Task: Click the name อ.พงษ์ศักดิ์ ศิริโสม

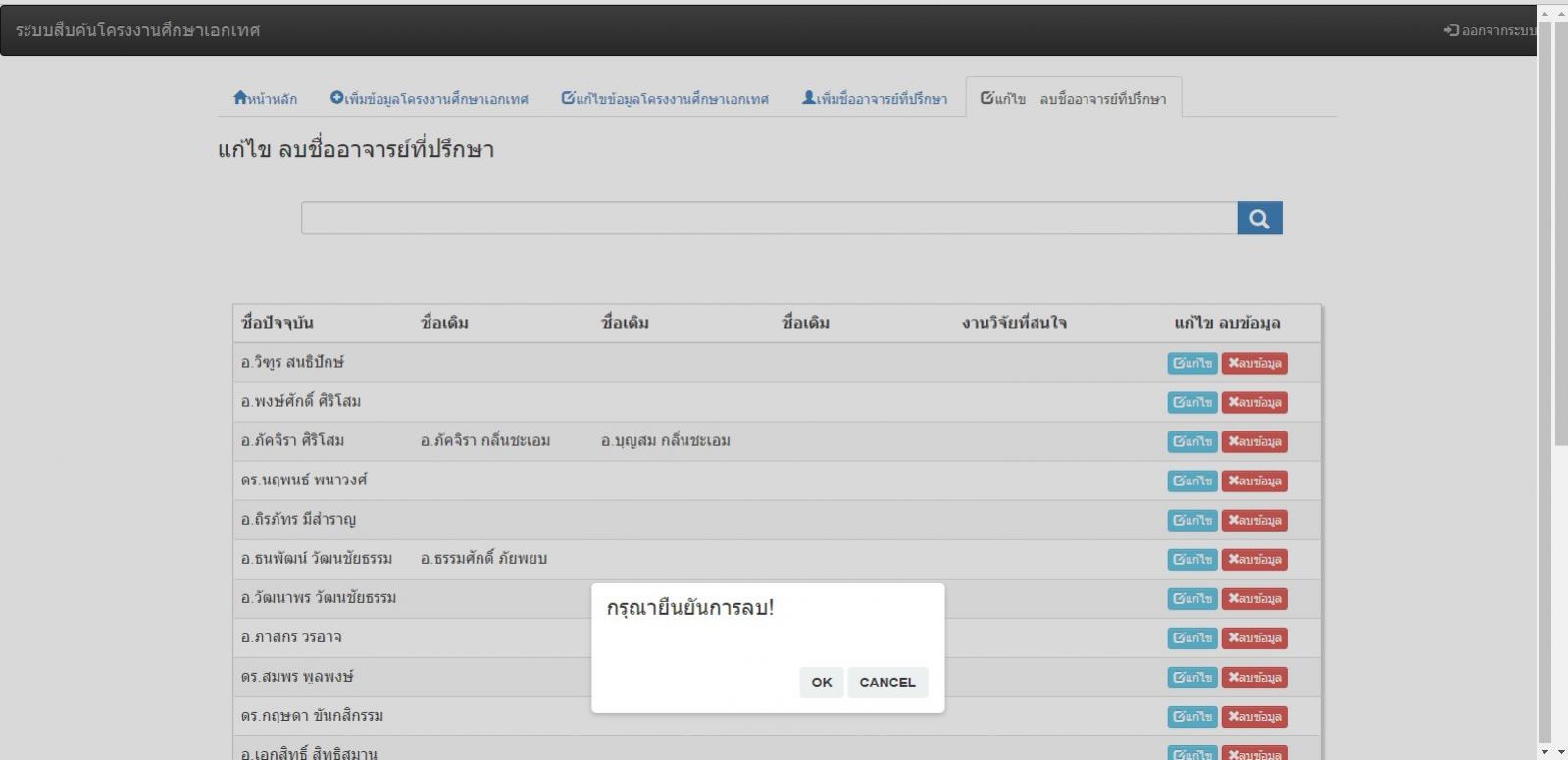Action: tap(301, 401)
